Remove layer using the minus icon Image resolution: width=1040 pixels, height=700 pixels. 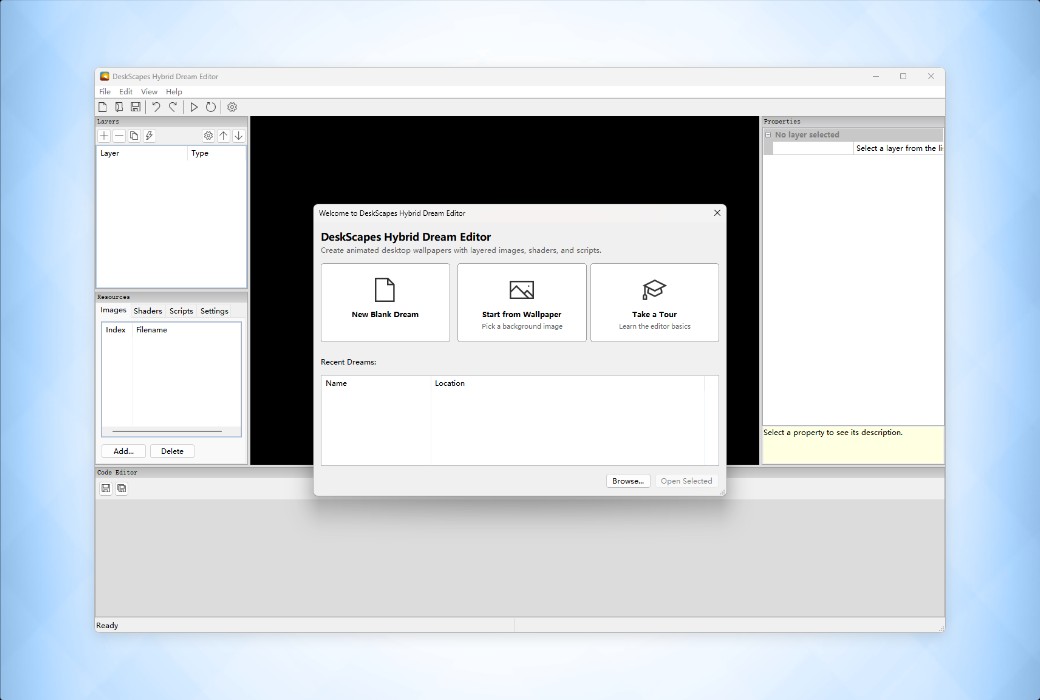[119, 135]
